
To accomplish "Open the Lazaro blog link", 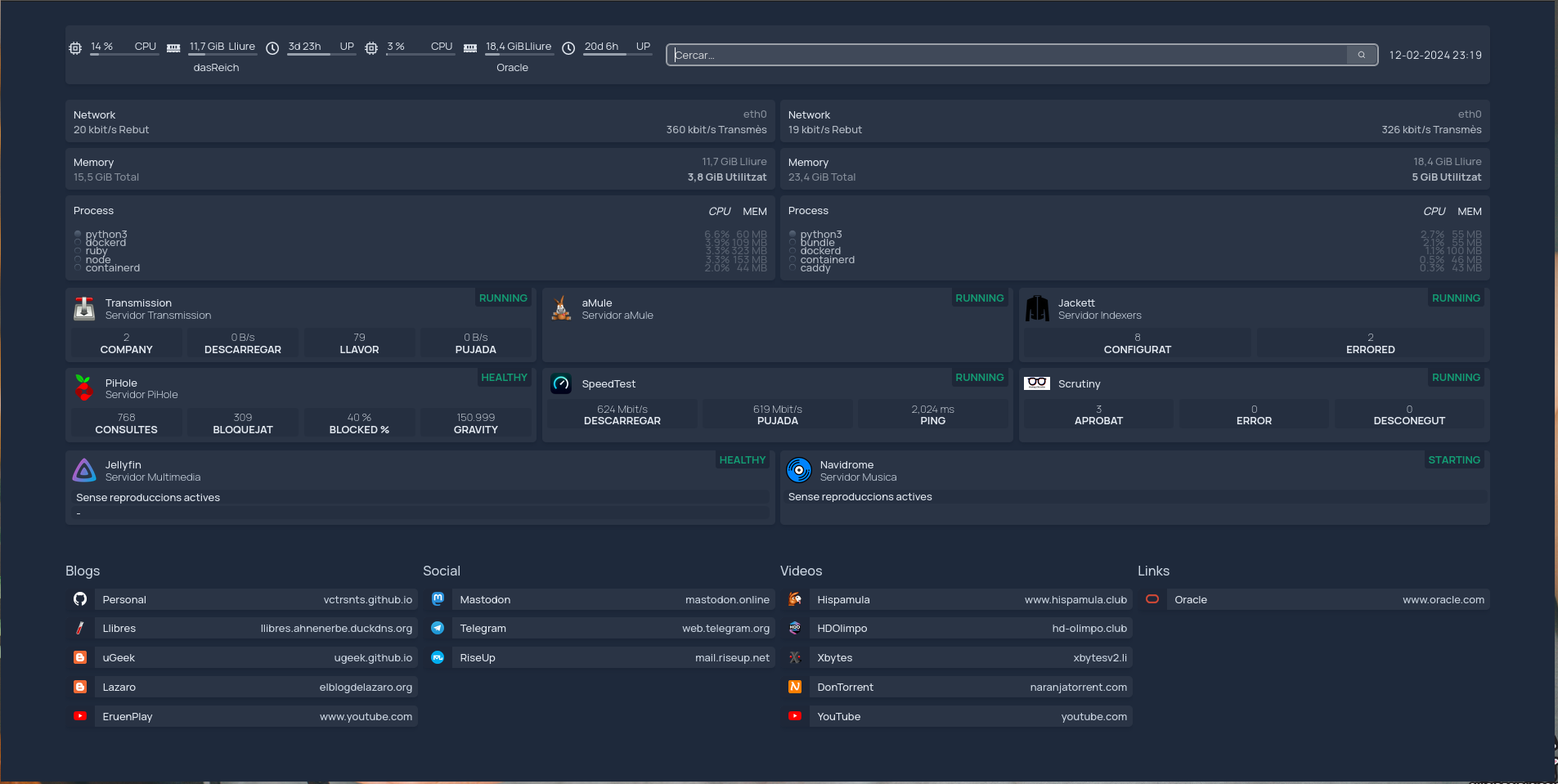I will [256, 688].
